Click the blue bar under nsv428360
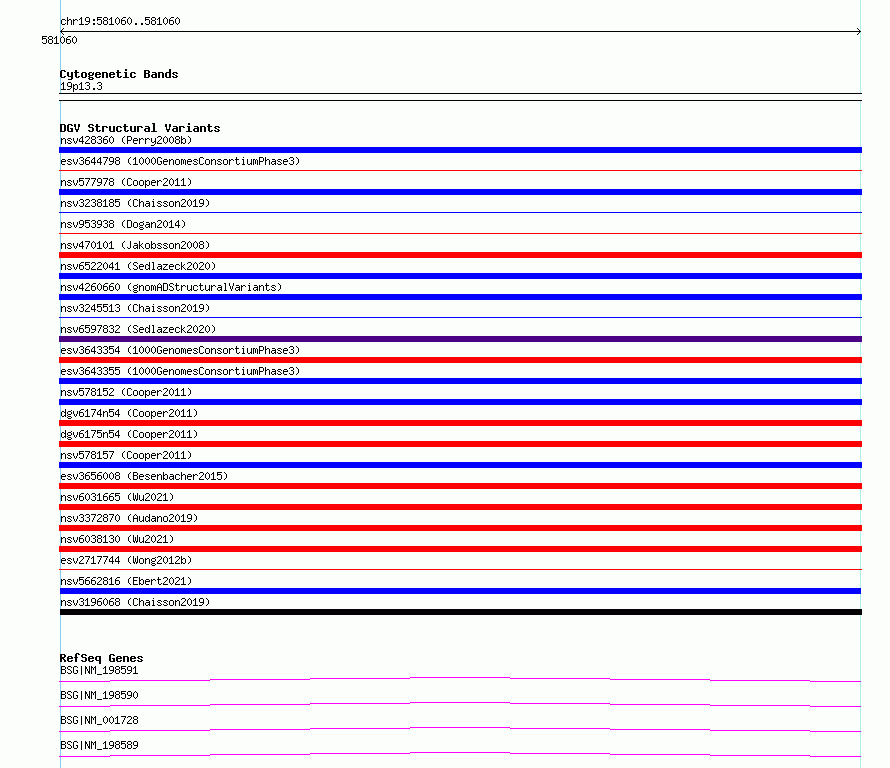 tap(460, 150)
